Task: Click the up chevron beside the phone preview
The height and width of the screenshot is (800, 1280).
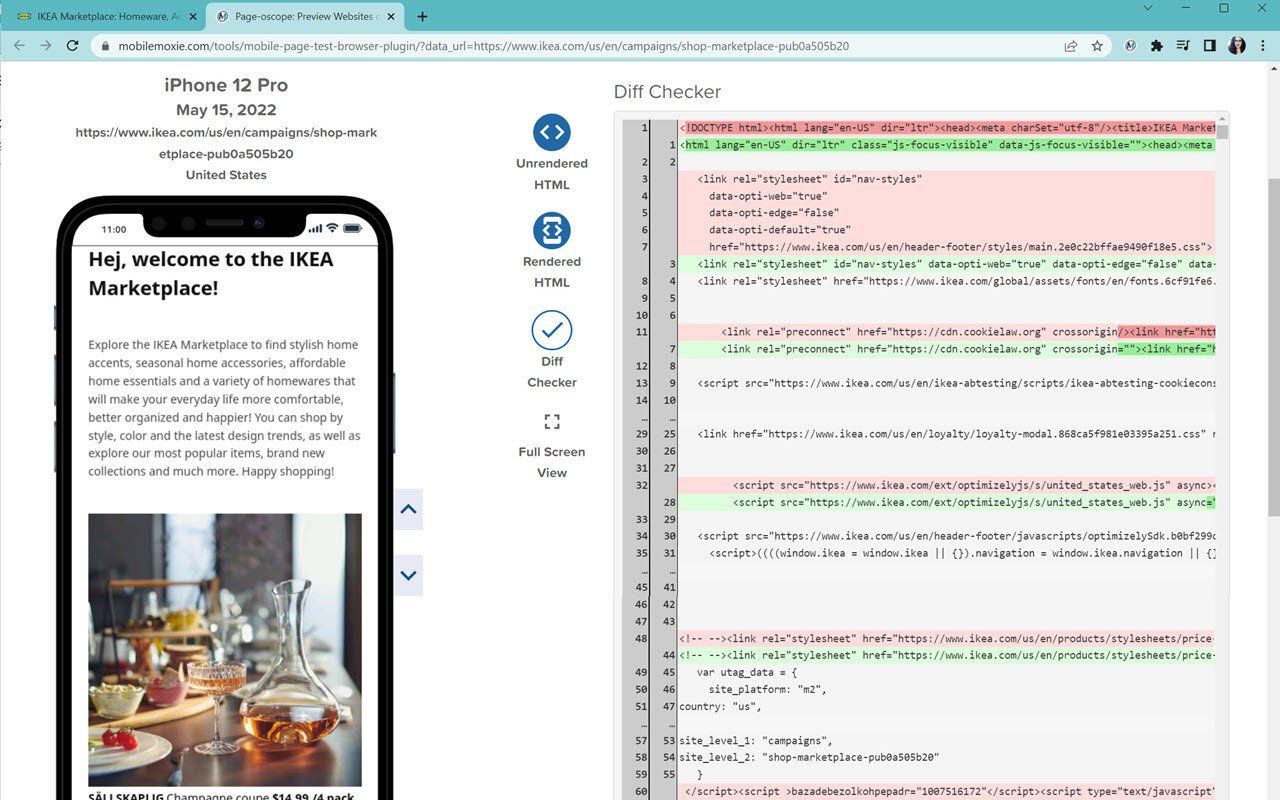Action: click(408, 509)
